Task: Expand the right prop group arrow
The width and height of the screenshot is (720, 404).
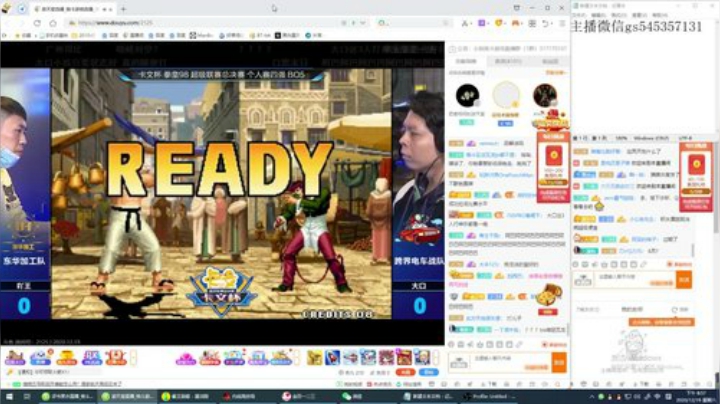Action: (435, 358)
